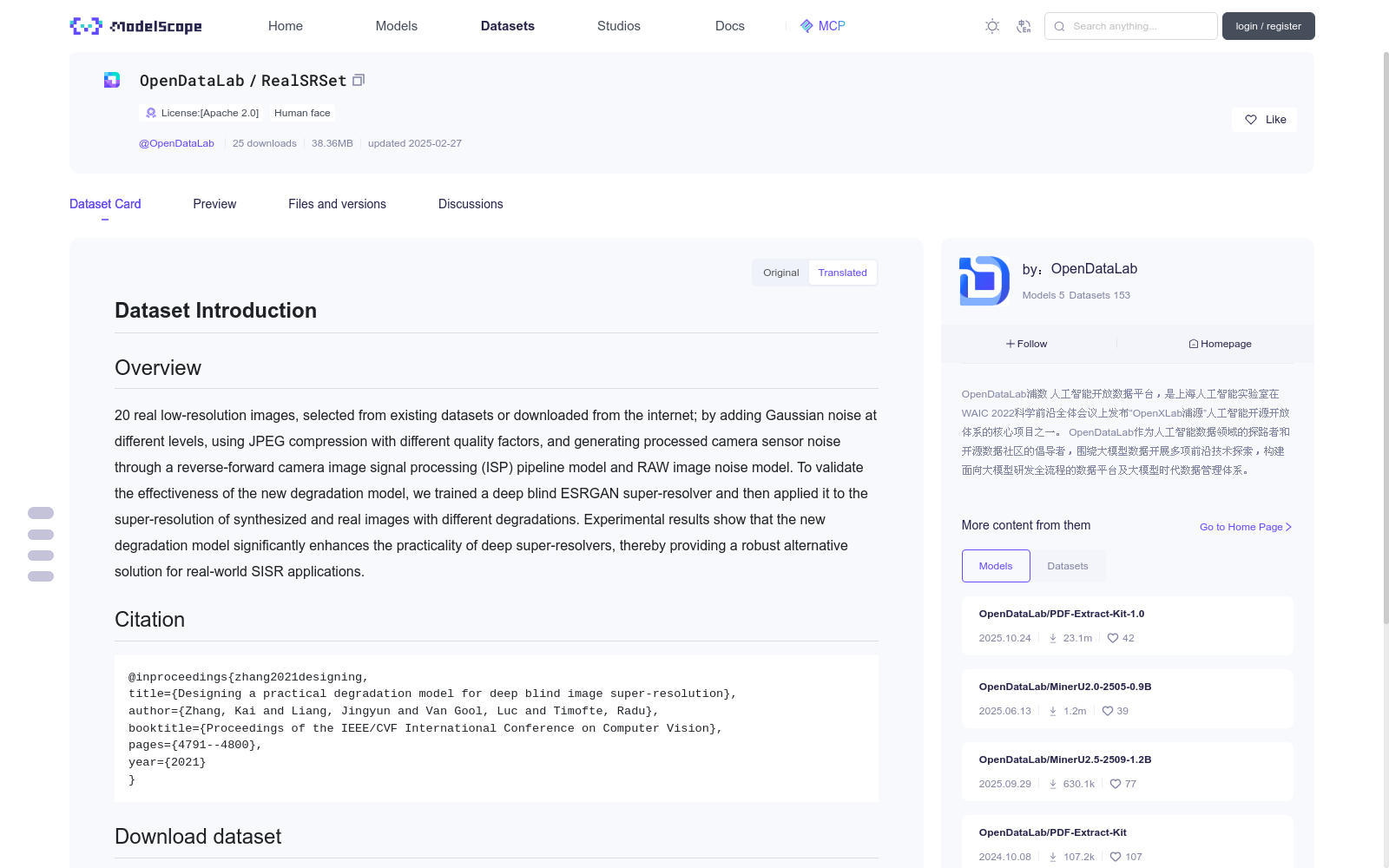Show Models in more content
This screenshot has height=868, width=1389.
(x=996, y=566)
